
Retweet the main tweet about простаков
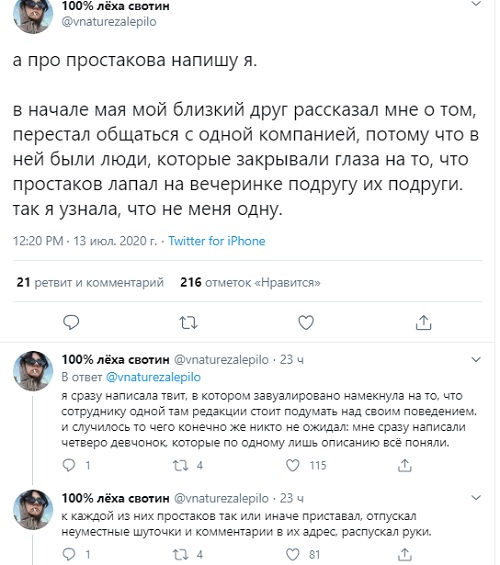pos(188,322)
